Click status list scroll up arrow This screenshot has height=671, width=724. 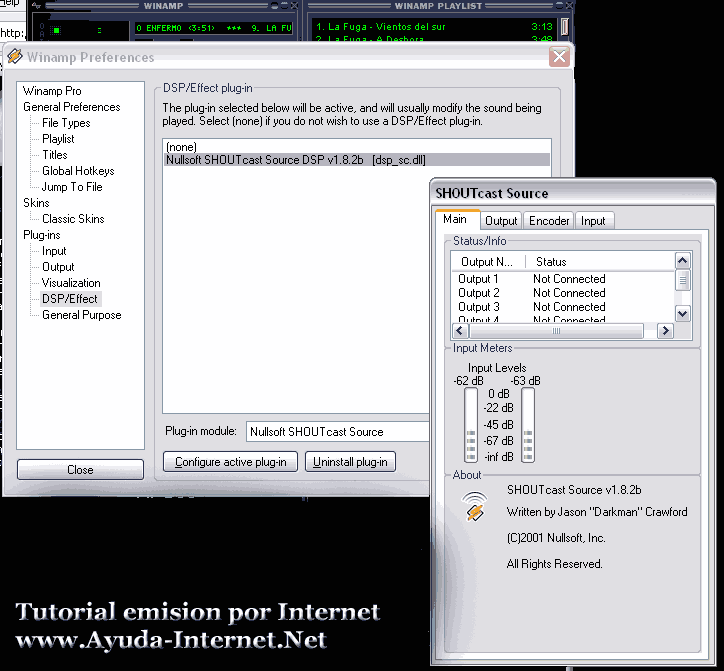pos(682,261)
